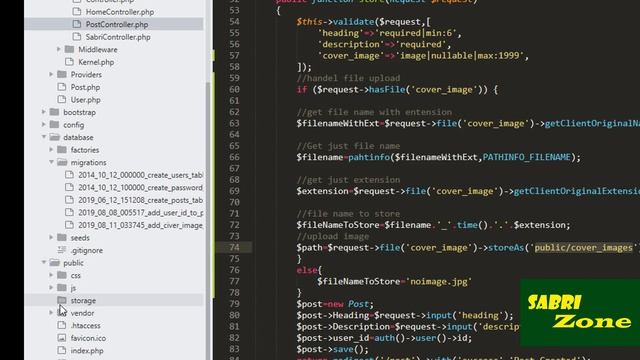640x360 pixels.
Task: Click line number 74 in the gutter
Action: tap(234, 247)
